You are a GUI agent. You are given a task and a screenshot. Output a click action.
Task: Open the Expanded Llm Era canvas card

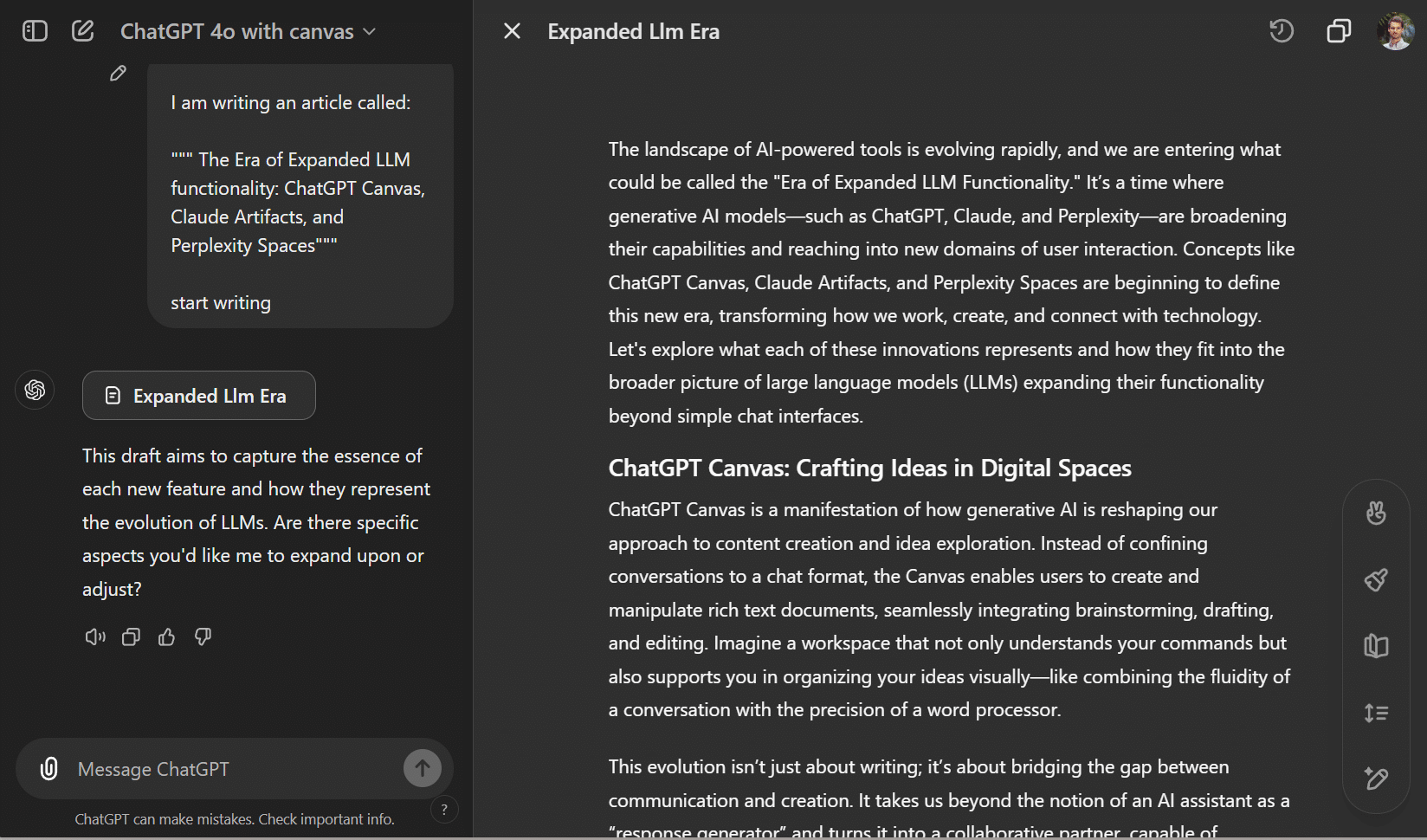point(198,395)
